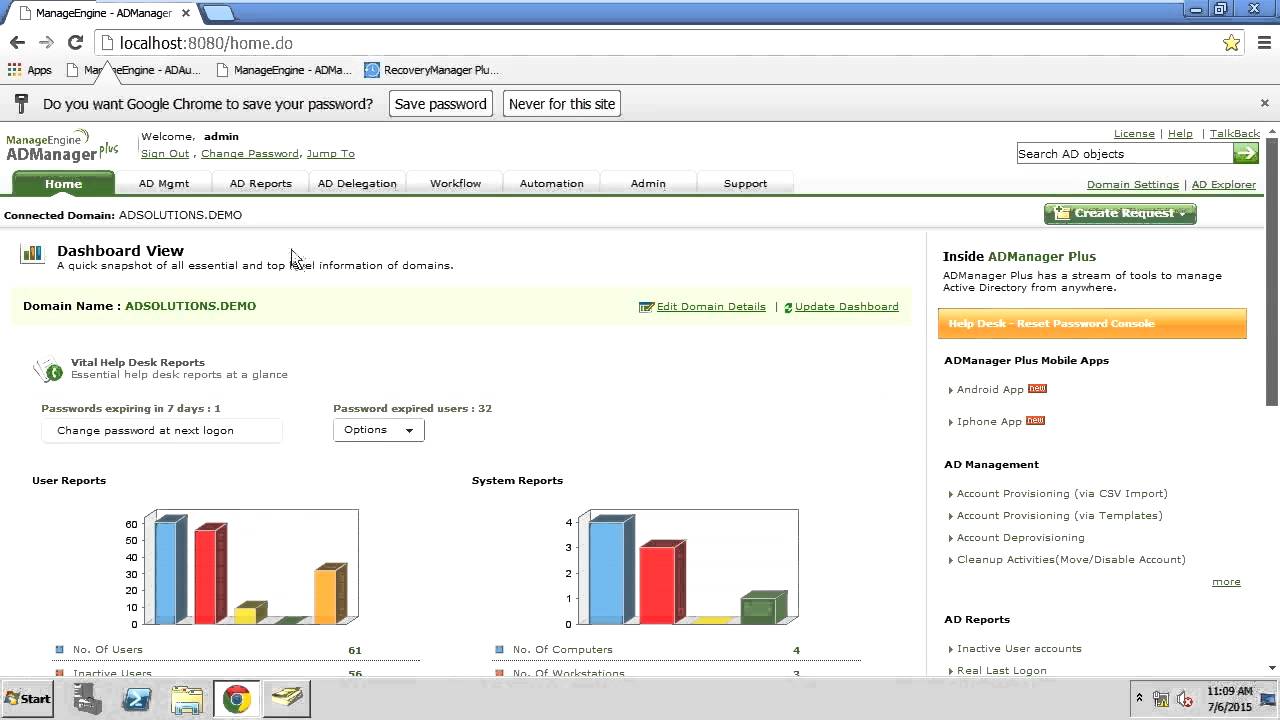Viewport: 1280px width, 720px height.
Task: Open the AD Explorer link
Action: click(1224, 185)
